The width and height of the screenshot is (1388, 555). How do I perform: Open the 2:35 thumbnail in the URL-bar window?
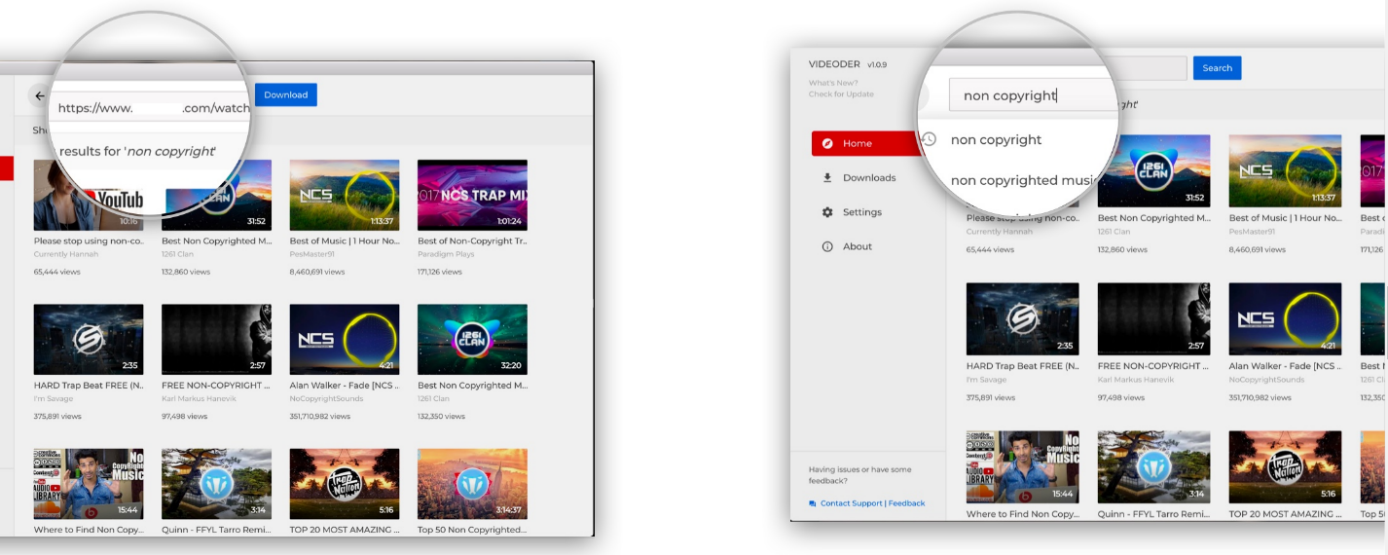coord(88,339)
